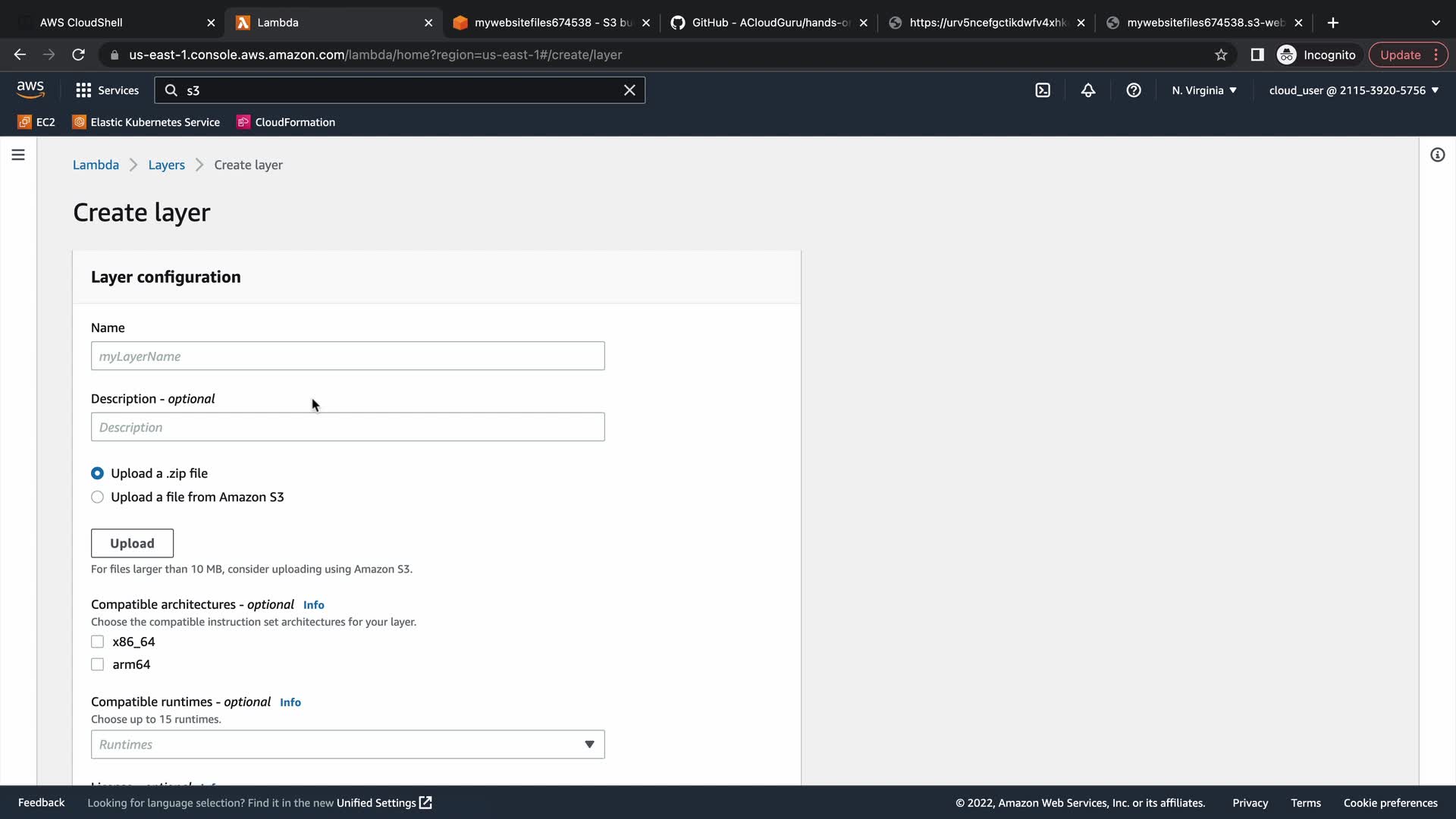Clear the s3 search text

tap(629, 90)
